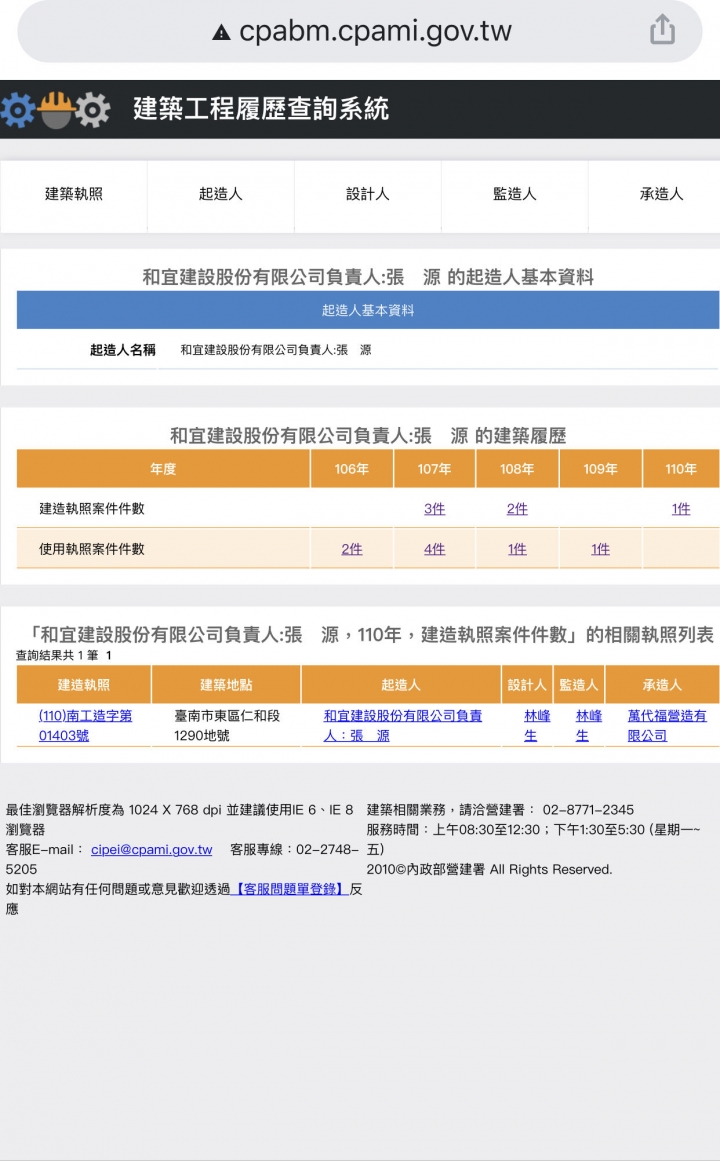Open the 監造人 menu tab

pos(514,195)
